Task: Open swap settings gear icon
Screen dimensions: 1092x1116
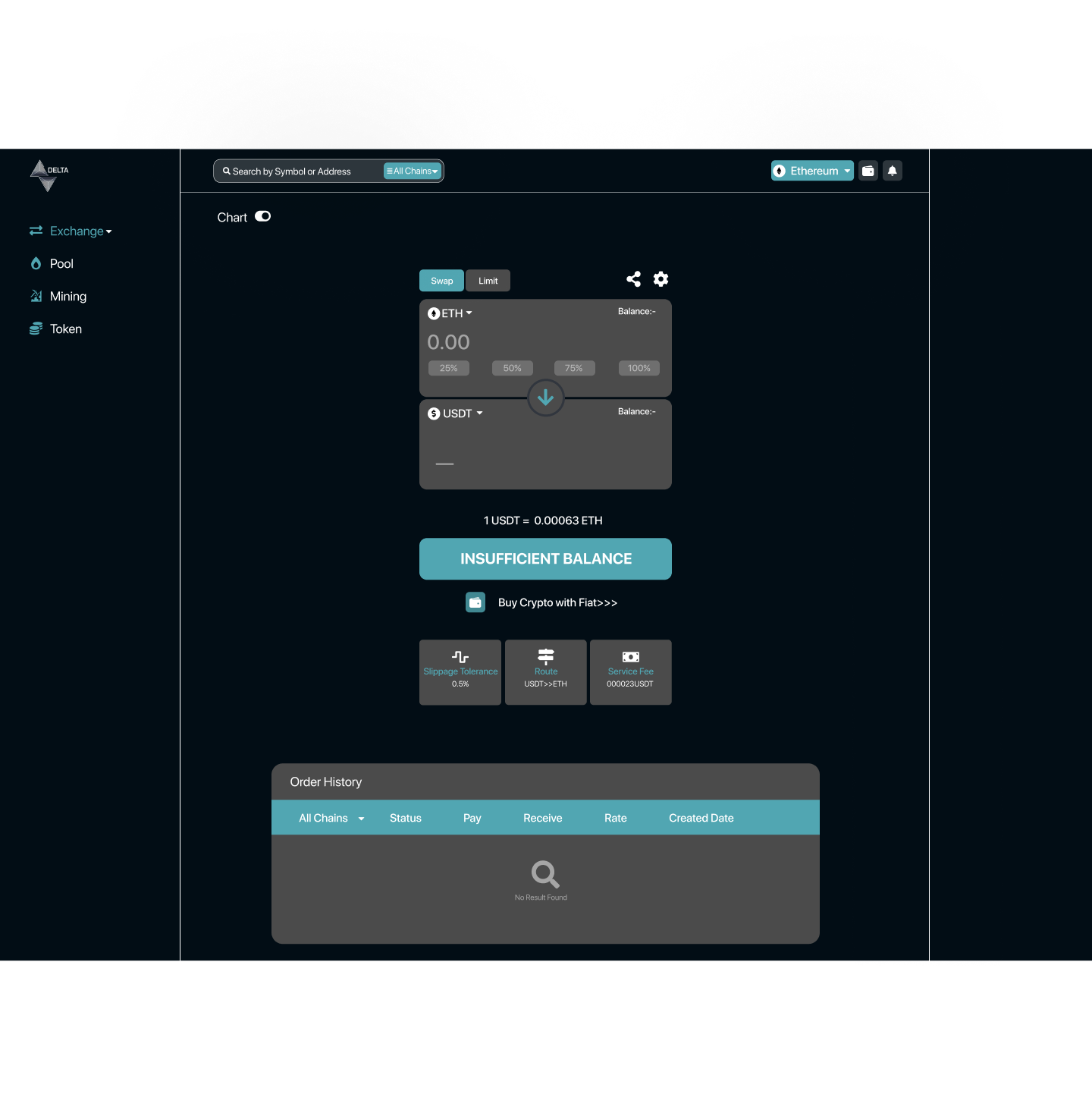Action: [661, 279]
